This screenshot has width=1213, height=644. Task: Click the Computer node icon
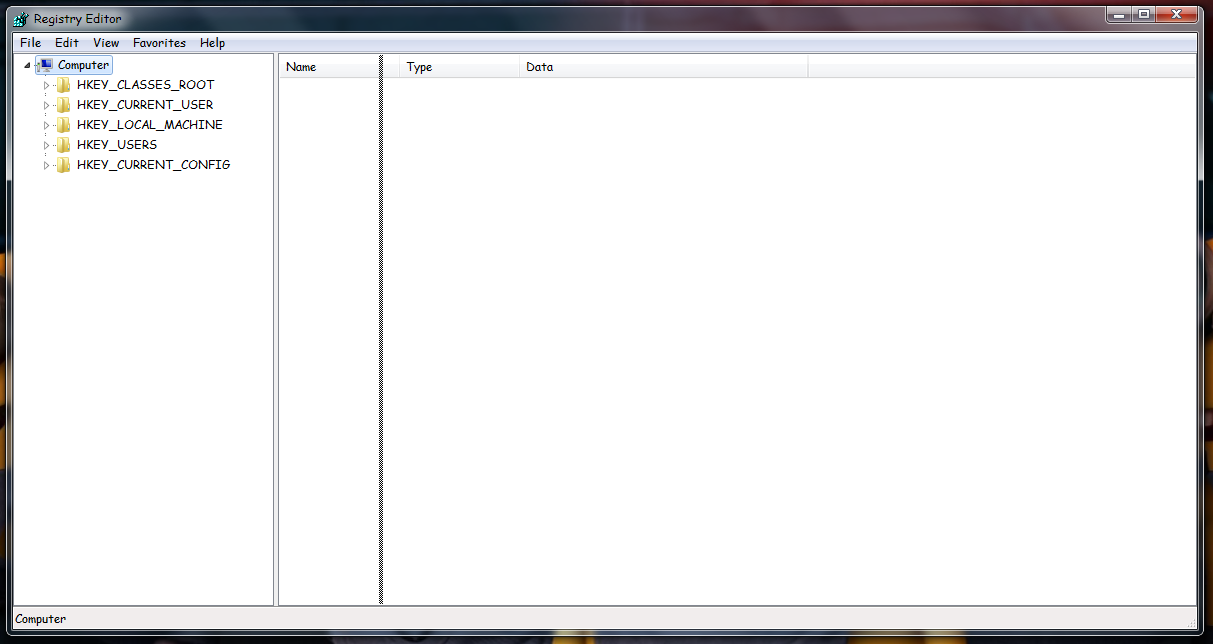[45, 65]
